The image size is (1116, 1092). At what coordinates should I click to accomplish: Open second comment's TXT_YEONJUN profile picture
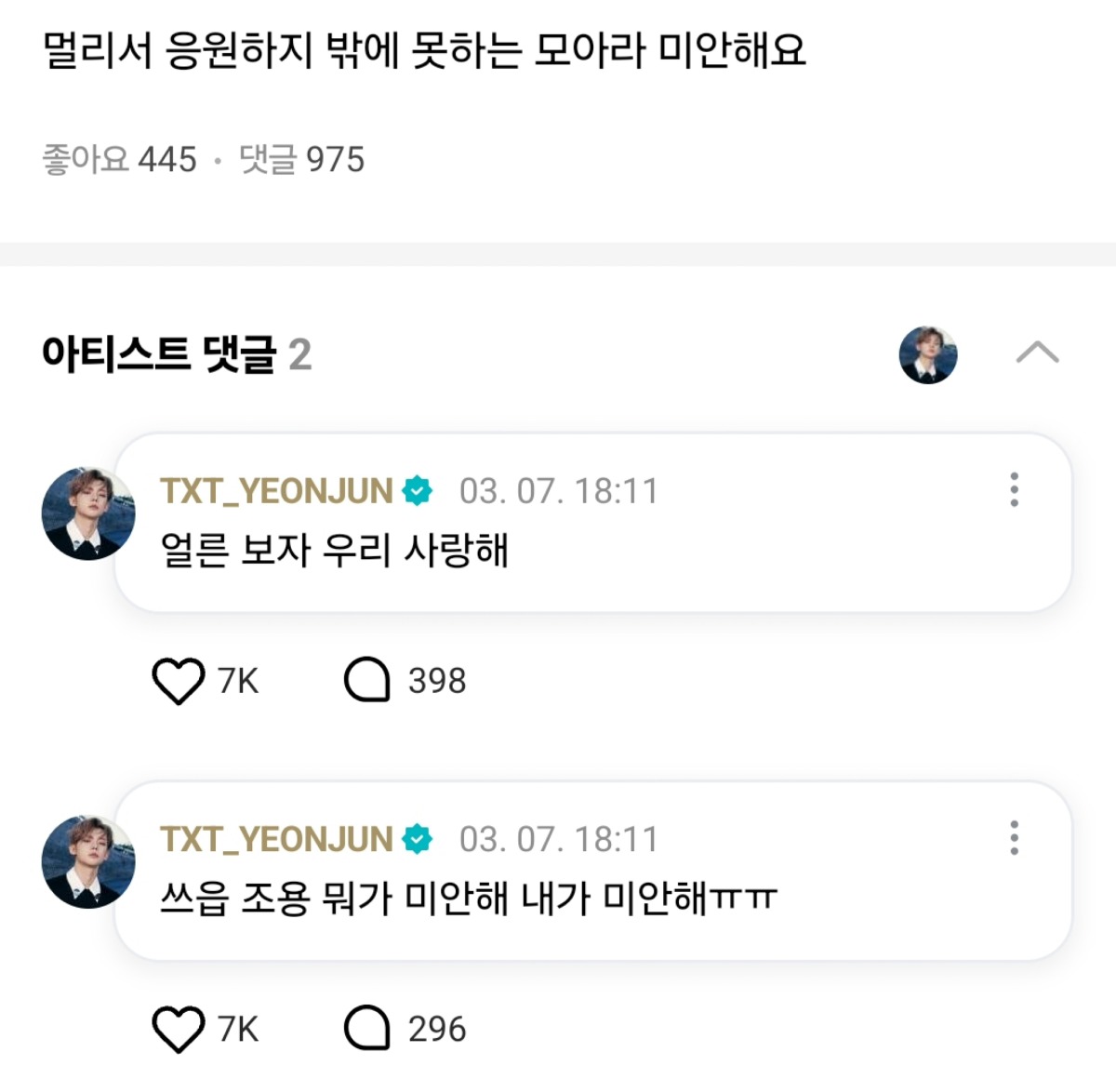coord(88,862)
